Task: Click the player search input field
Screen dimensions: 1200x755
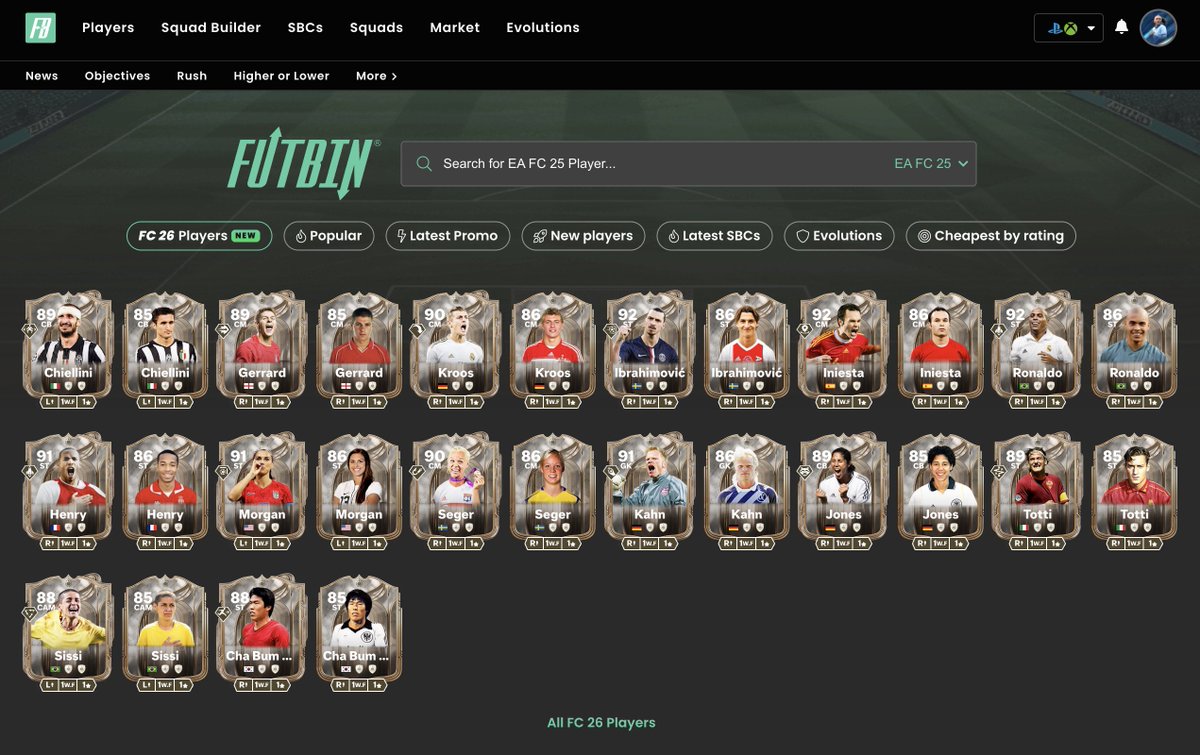Action: [x=688, y=164]
